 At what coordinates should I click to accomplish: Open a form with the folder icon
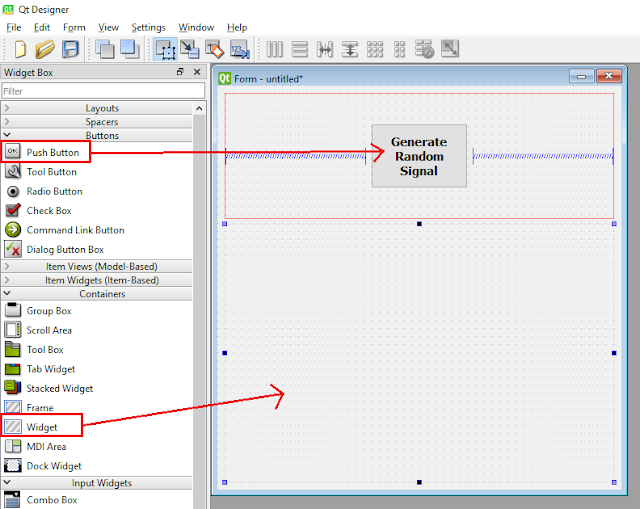click(45, 49)
